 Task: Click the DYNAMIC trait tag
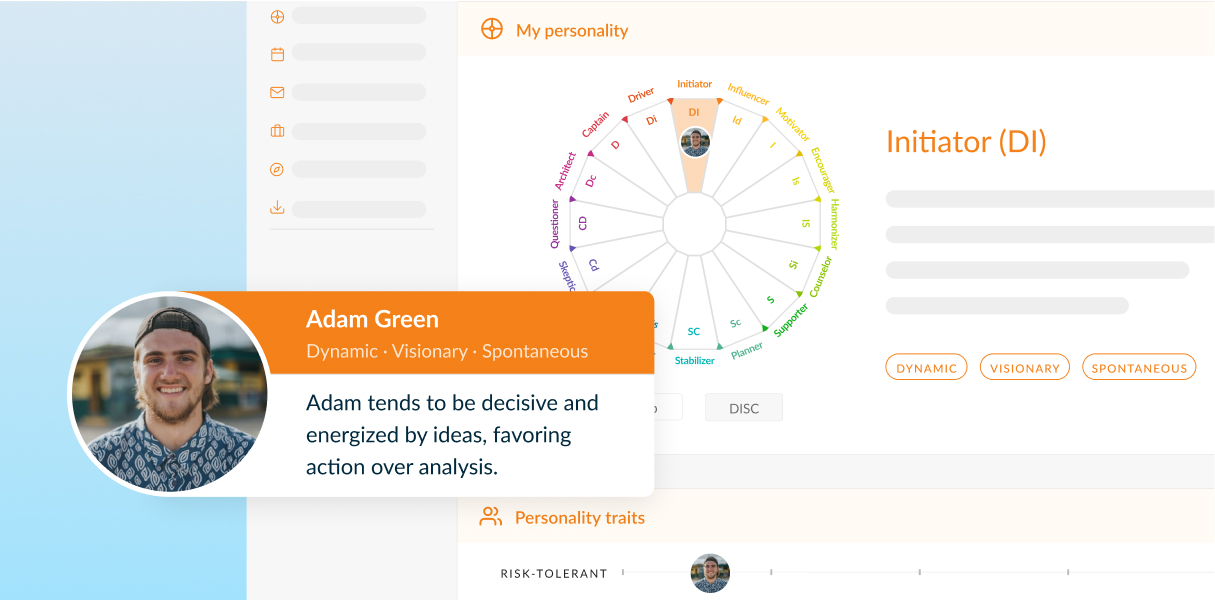click(926, 368)
